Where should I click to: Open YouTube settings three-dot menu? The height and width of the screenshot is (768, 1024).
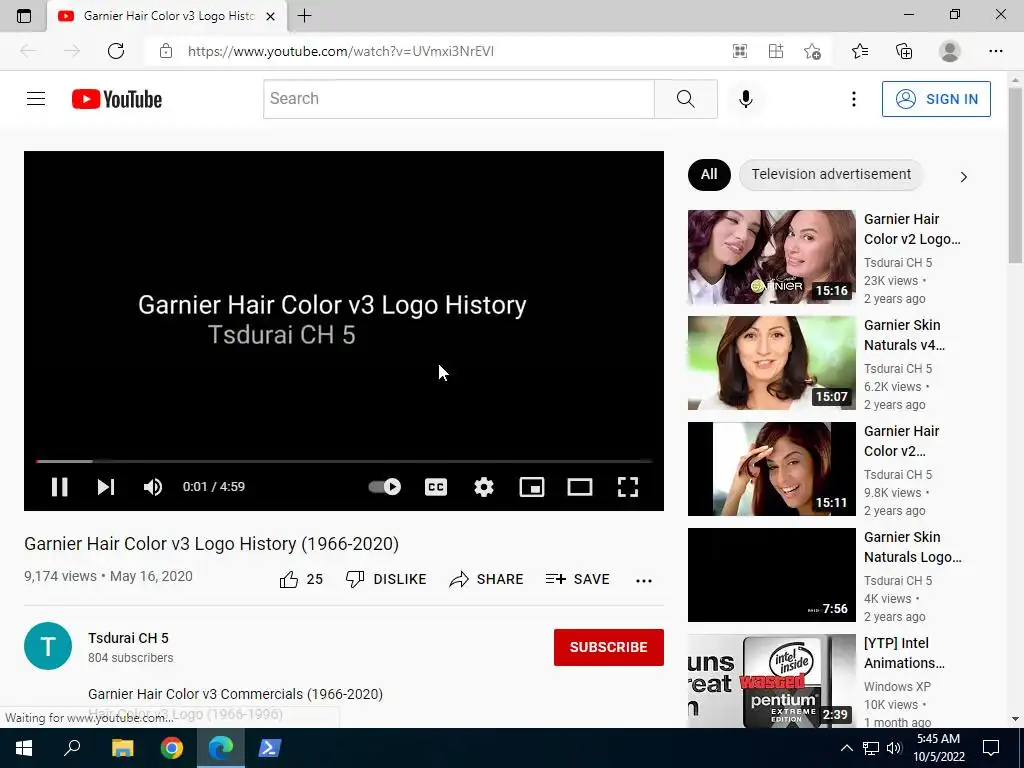[854, 99]
